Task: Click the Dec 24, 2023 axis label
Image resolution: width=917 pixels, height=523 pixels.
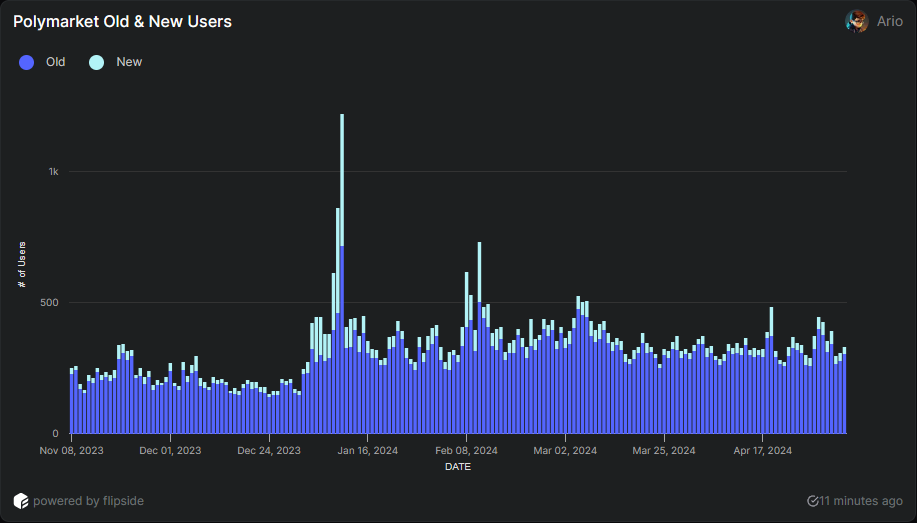Action: pyautogui.click(x=269, y=450)
